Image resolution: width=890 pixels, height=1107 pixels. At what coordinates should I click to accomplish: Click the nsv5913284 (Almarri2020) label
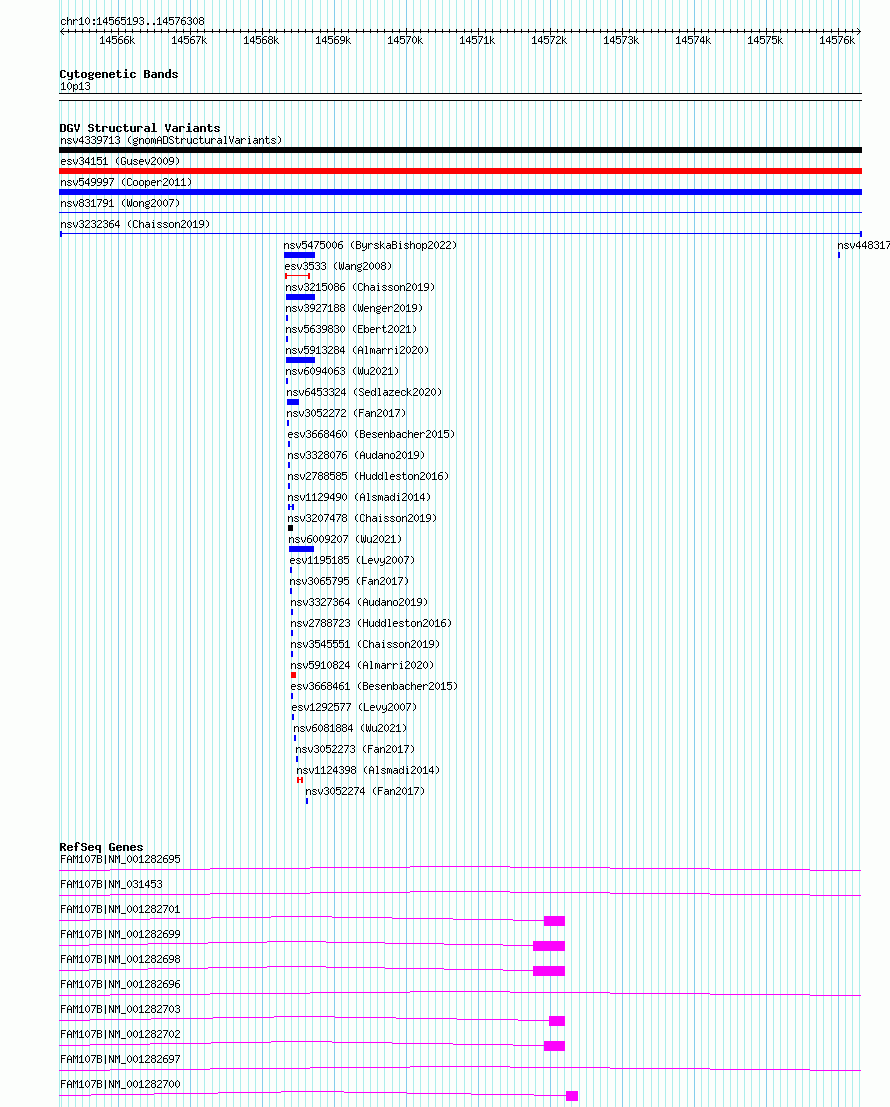[x=357, y=350]
